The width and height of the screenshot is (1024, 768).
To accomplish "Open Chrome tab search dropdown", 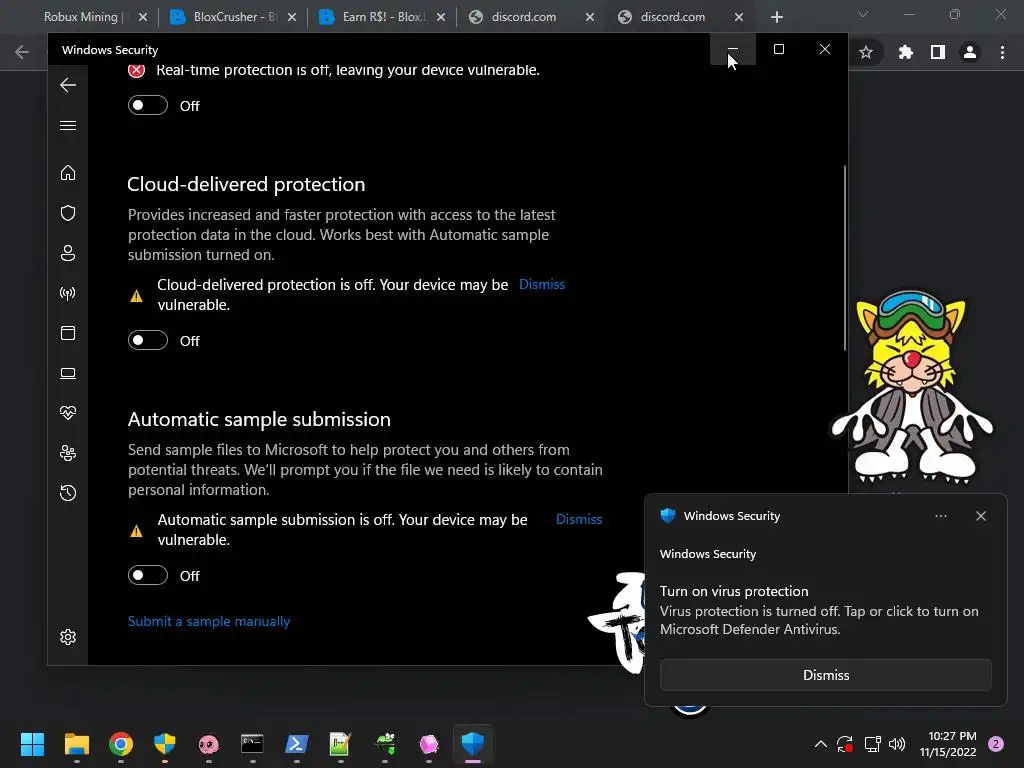I will 863,14.
